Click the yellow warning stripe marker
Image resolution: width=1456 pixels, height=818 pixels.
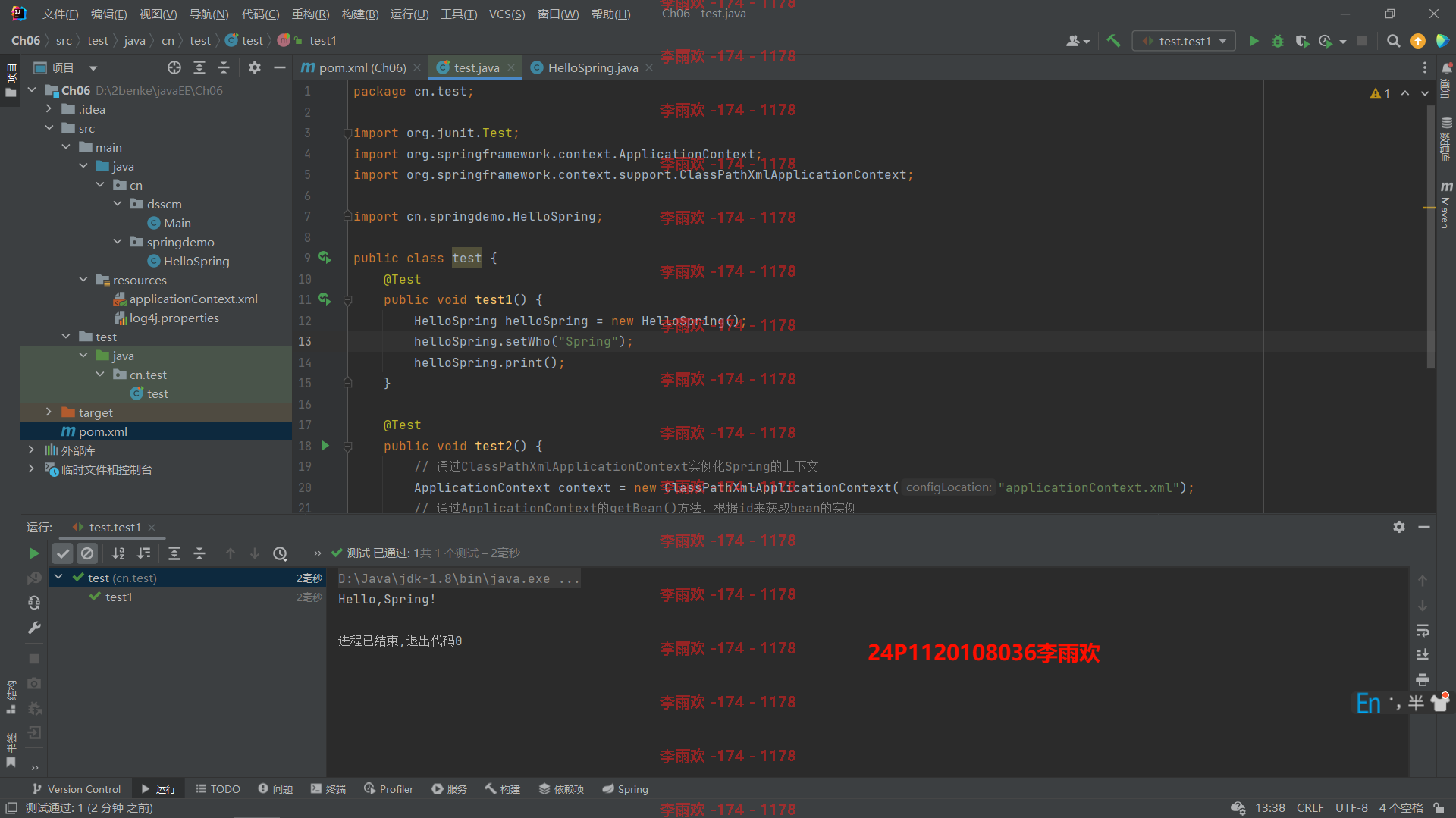click(x=1429, y=207)
